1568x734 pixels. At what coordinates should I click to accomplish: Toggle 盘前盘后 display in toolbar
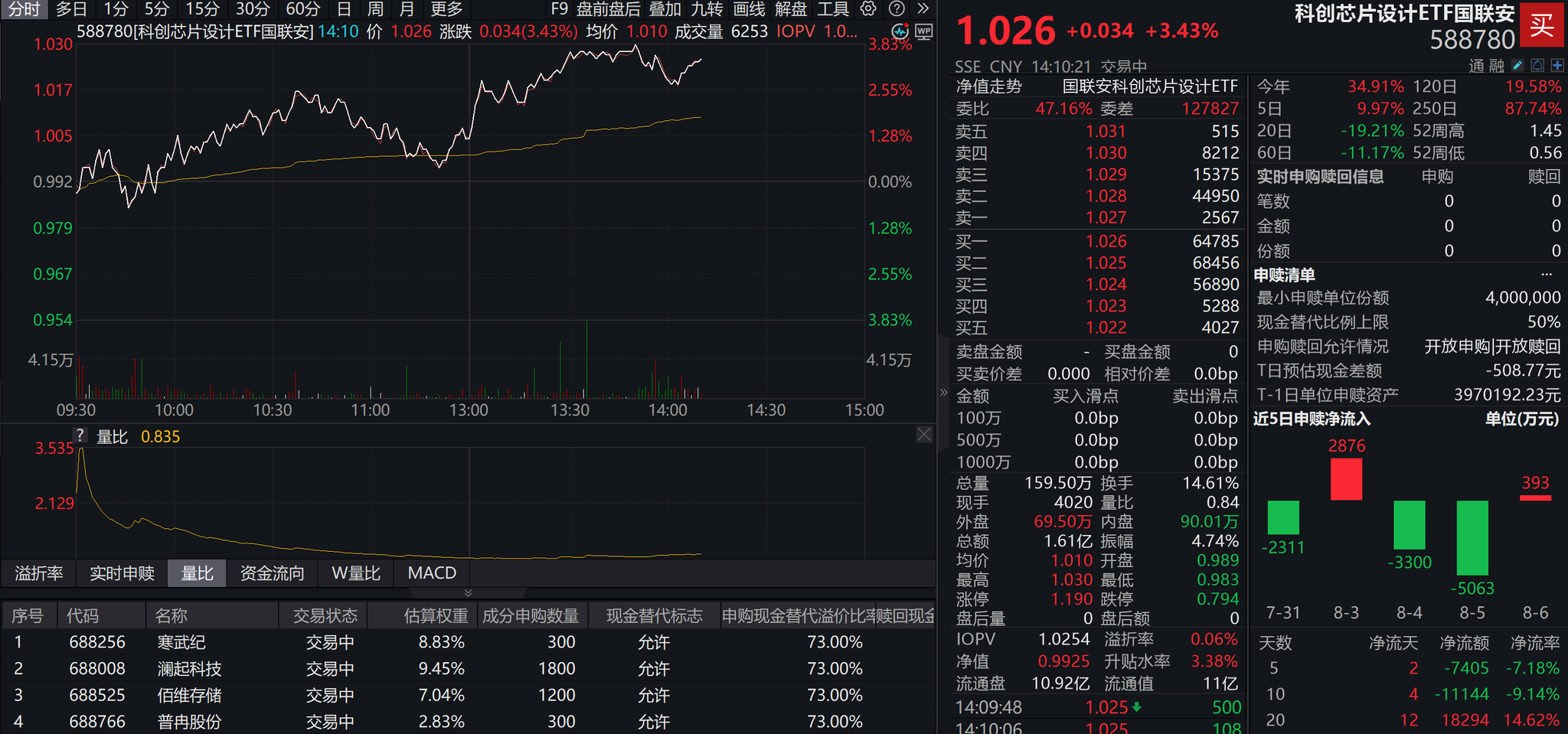point(608,9)
